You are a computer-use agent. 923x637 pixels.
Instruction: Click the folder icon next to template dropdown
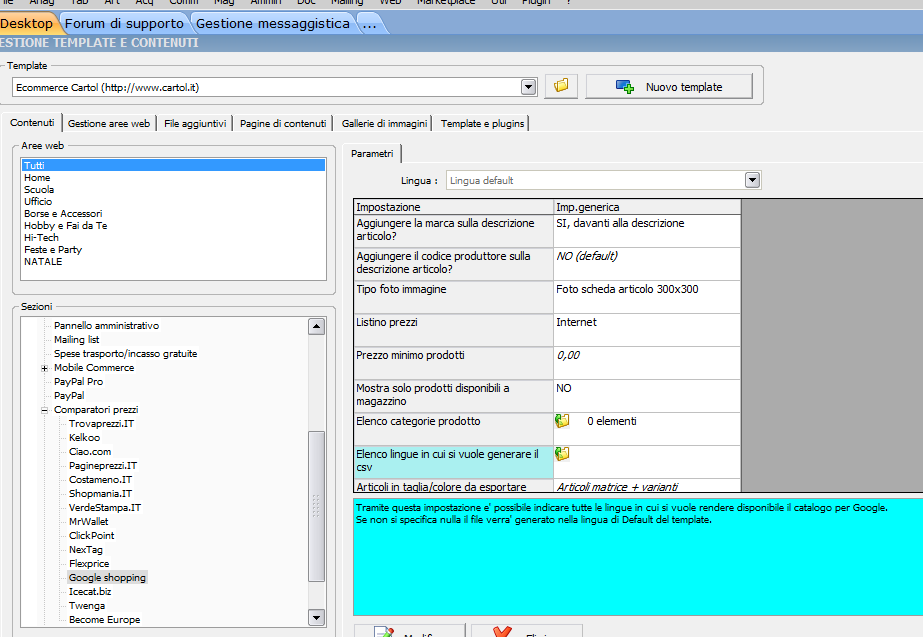click(x=561, y=87)
